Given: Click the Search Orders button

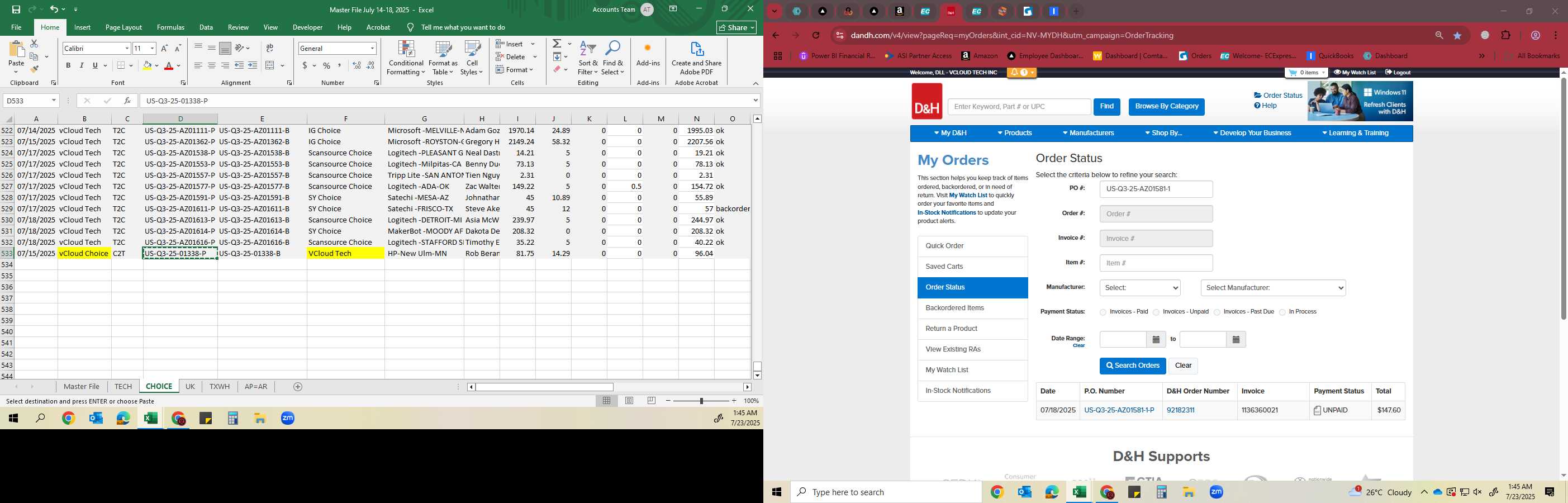Looking at the screenshot, I should click(1132, 366).
